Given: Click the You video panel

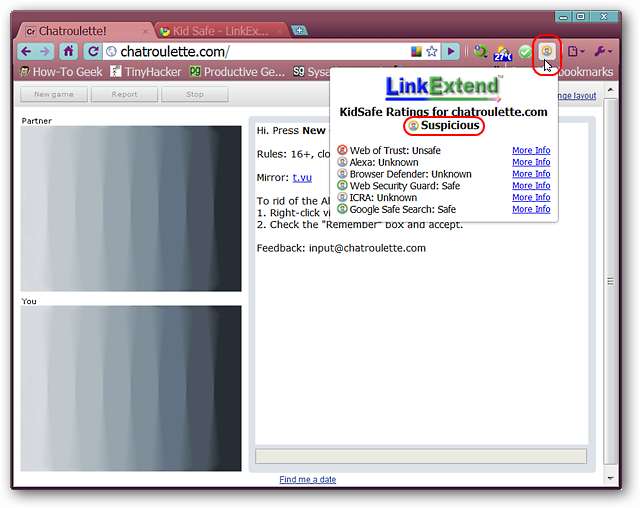Looking at the screenshot, I should (131, 388).
